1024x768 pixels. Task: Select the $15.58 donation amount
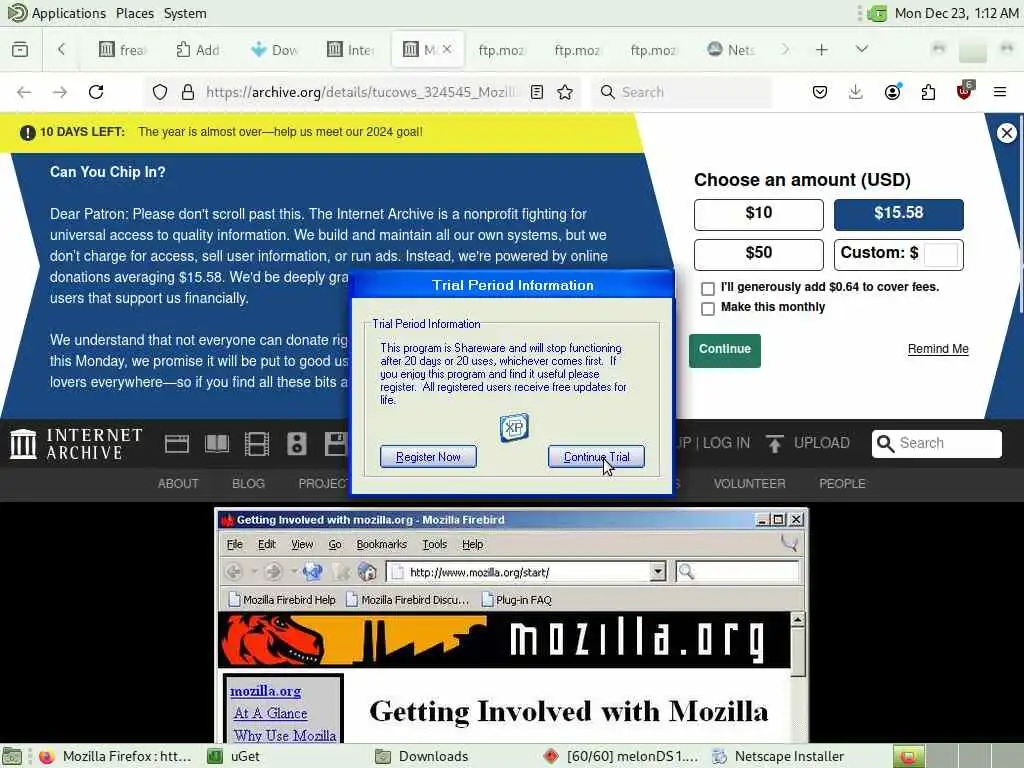click(899, 214)
